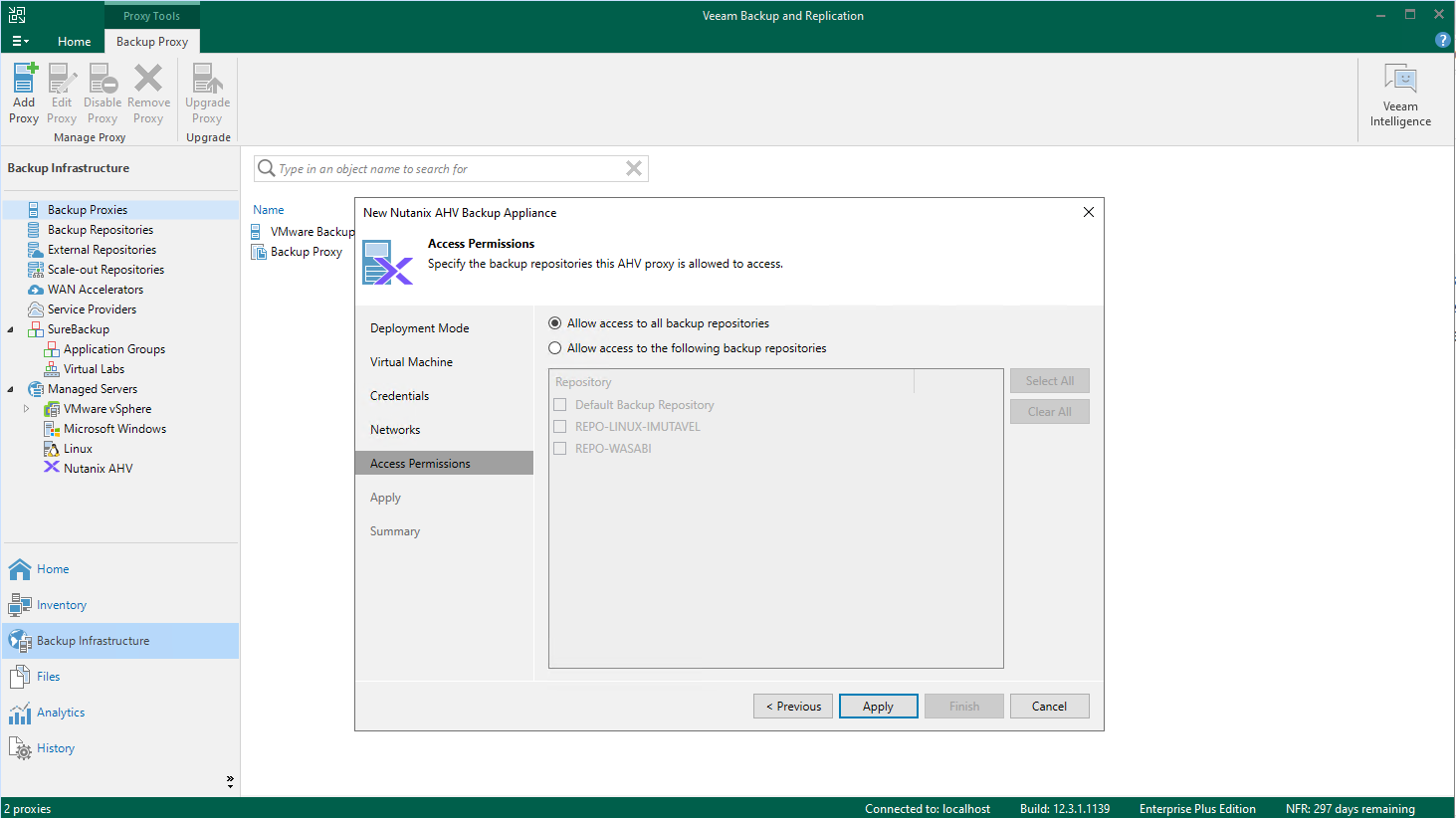1456x818 pixels.
Task: Select Managed Servers icon in tree
Action: (35, 389)
